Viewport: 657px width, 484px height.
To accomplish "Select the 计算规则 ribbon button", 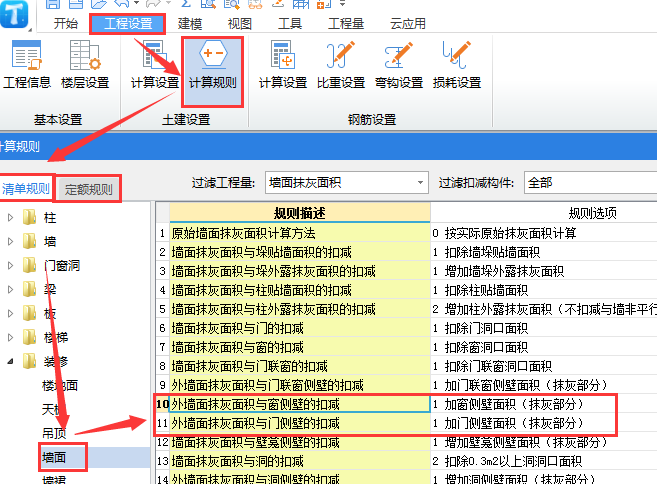I will pos(212,71).
